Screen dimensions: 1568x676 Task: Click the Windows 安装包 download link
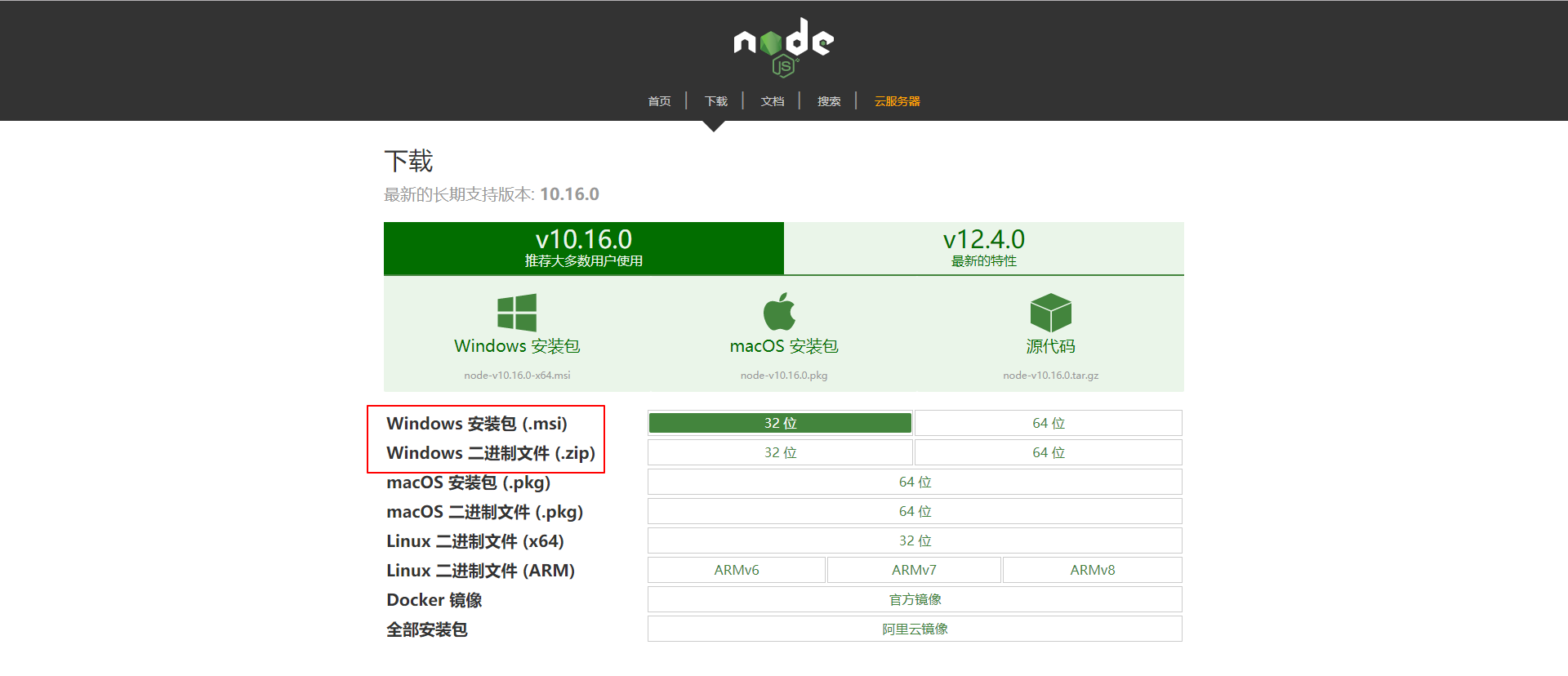517,346
